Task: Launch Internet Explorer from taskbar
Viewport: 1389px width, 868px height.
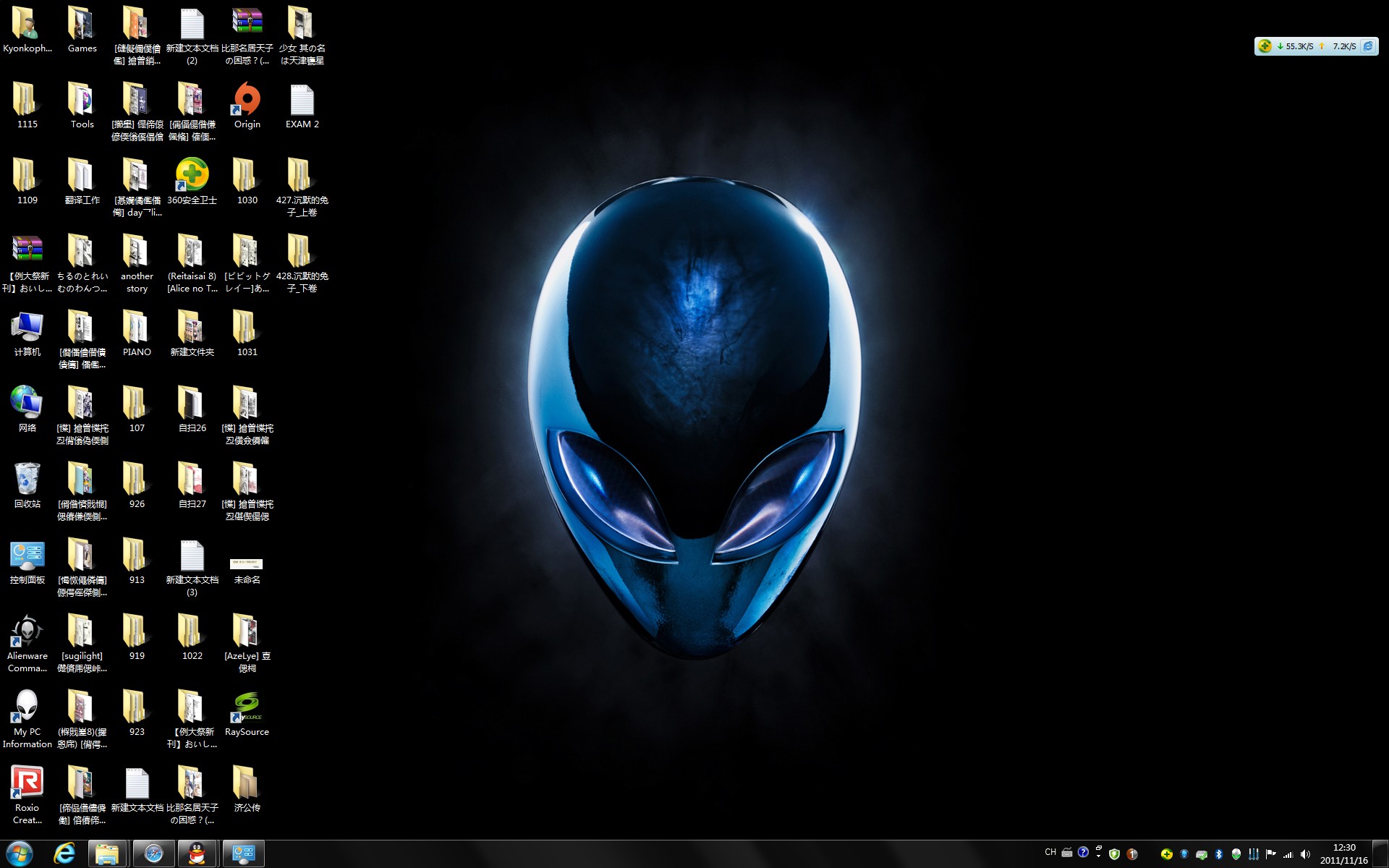Action: coord(64,854)
